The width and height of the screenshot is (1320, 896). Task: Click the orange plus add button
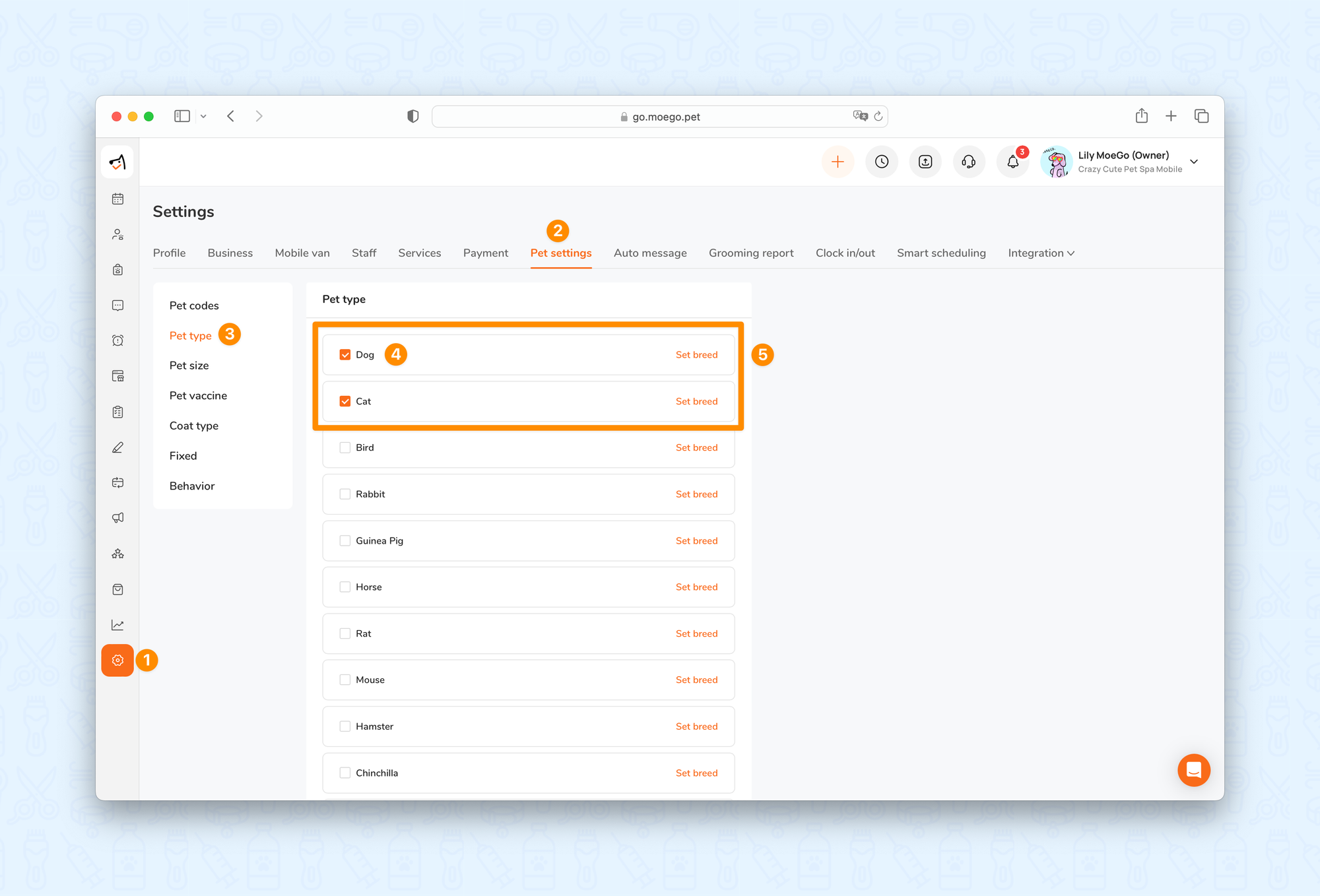coord(838,162)
